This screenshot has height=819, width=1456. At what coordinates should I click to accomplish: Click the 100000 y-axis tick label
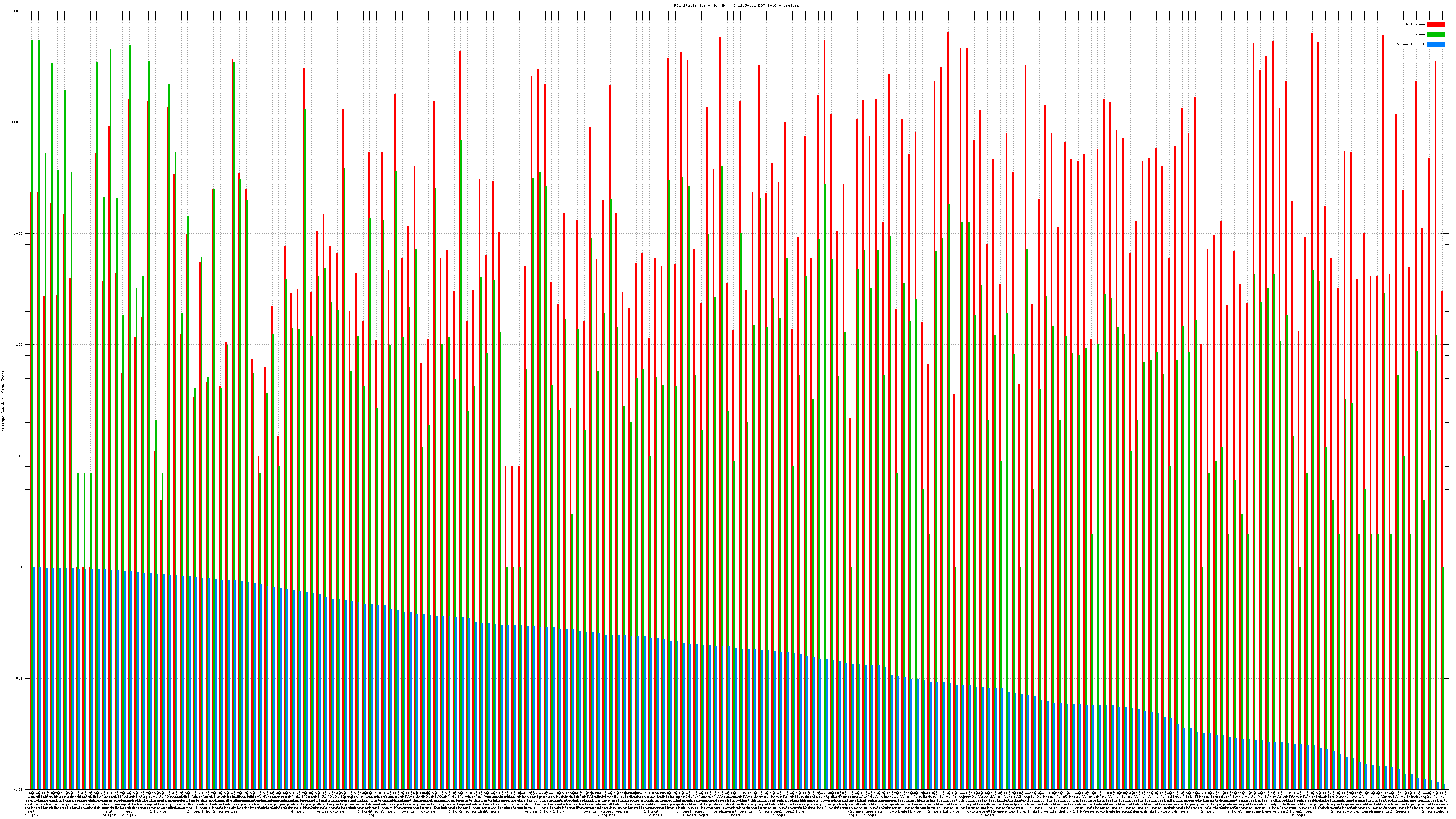click(x=16, y=11)
